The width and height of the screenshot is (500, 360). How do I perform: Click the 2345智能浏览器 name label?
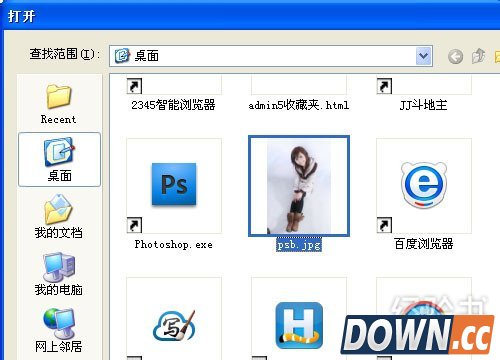coord(173,105)
